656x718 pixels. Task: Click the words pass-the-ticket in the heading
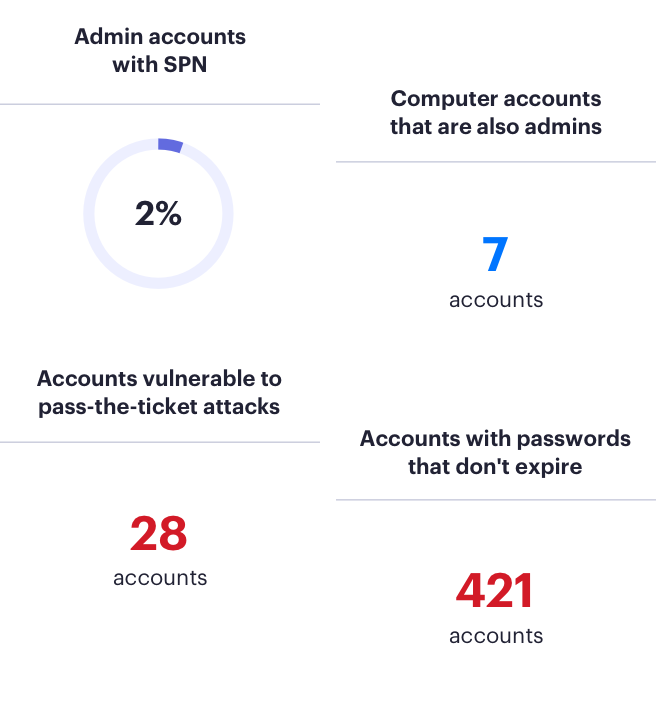click(x=119, y=407)
